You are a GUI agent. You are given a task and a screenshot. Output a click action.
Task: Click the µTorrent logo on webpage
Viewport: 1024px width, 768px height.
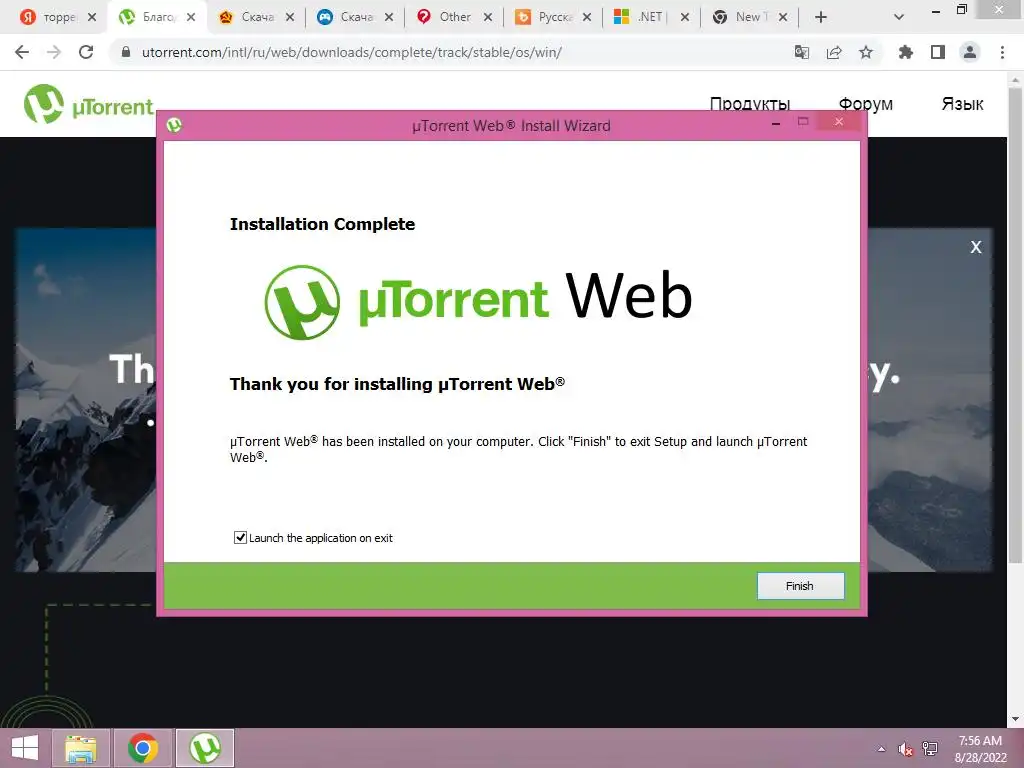(x=88, y=104)
